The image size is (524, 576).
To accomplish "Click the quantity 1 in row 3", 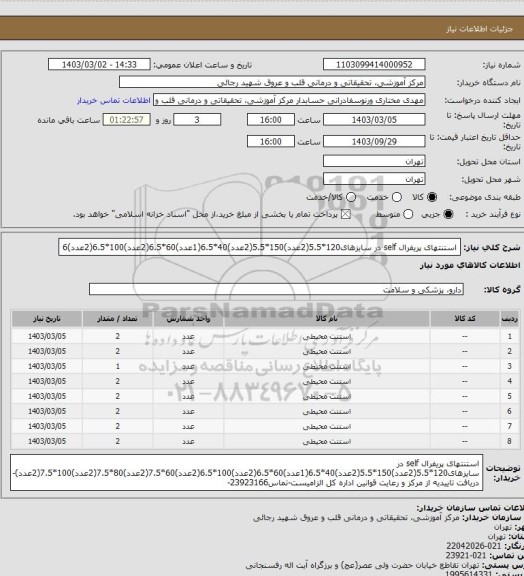I will (118, 366).
